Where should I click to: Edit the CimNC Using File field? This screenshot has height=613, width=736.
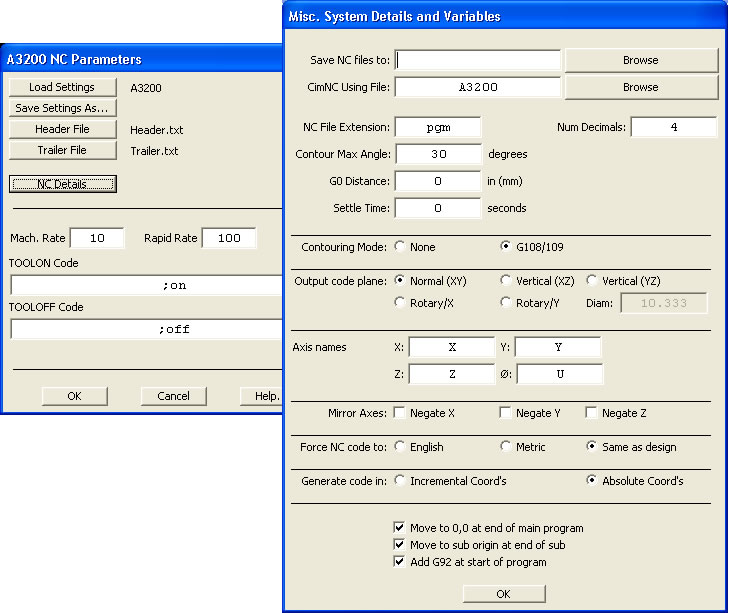(x=478, y=87)
